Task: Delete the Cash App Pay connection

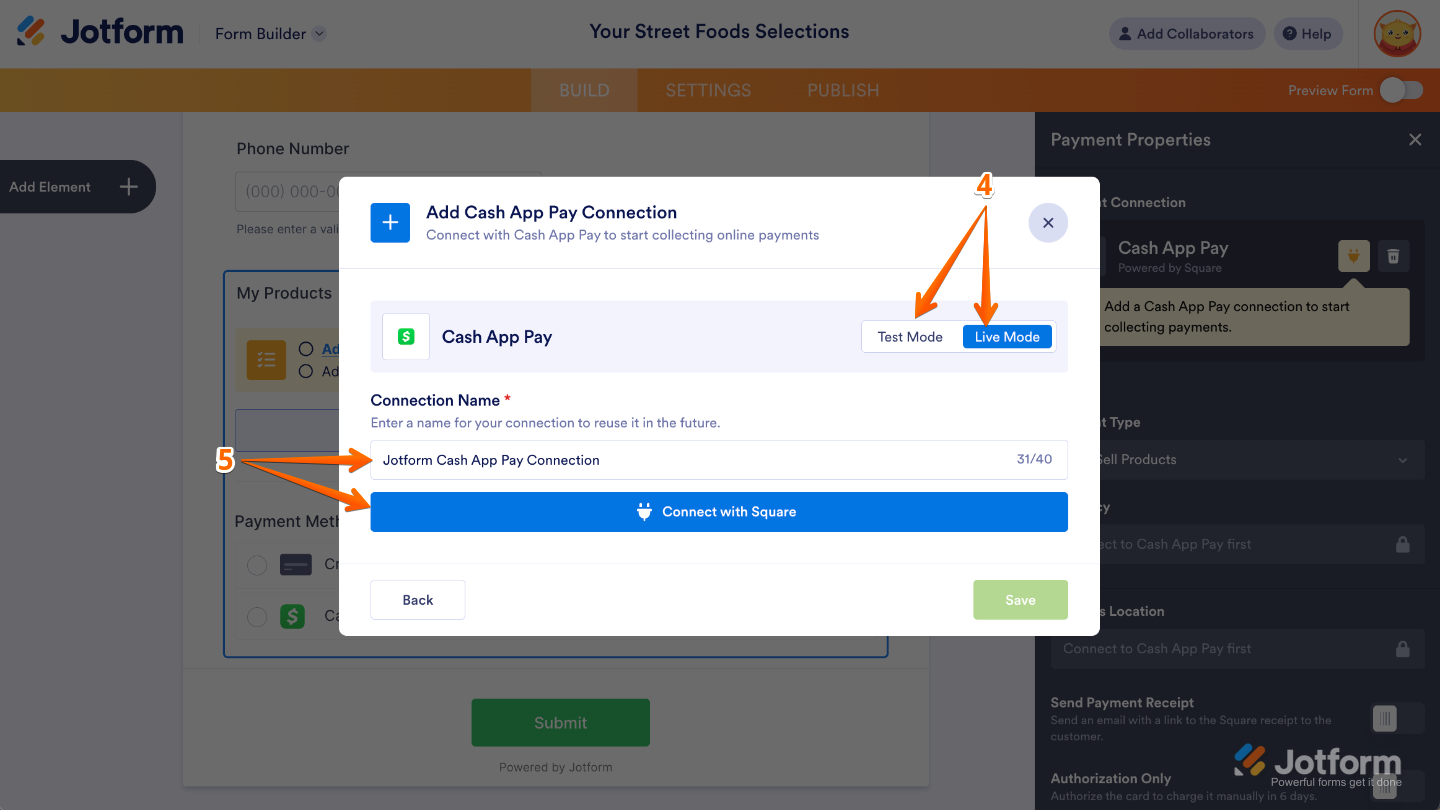Action: click(1393, 256)
